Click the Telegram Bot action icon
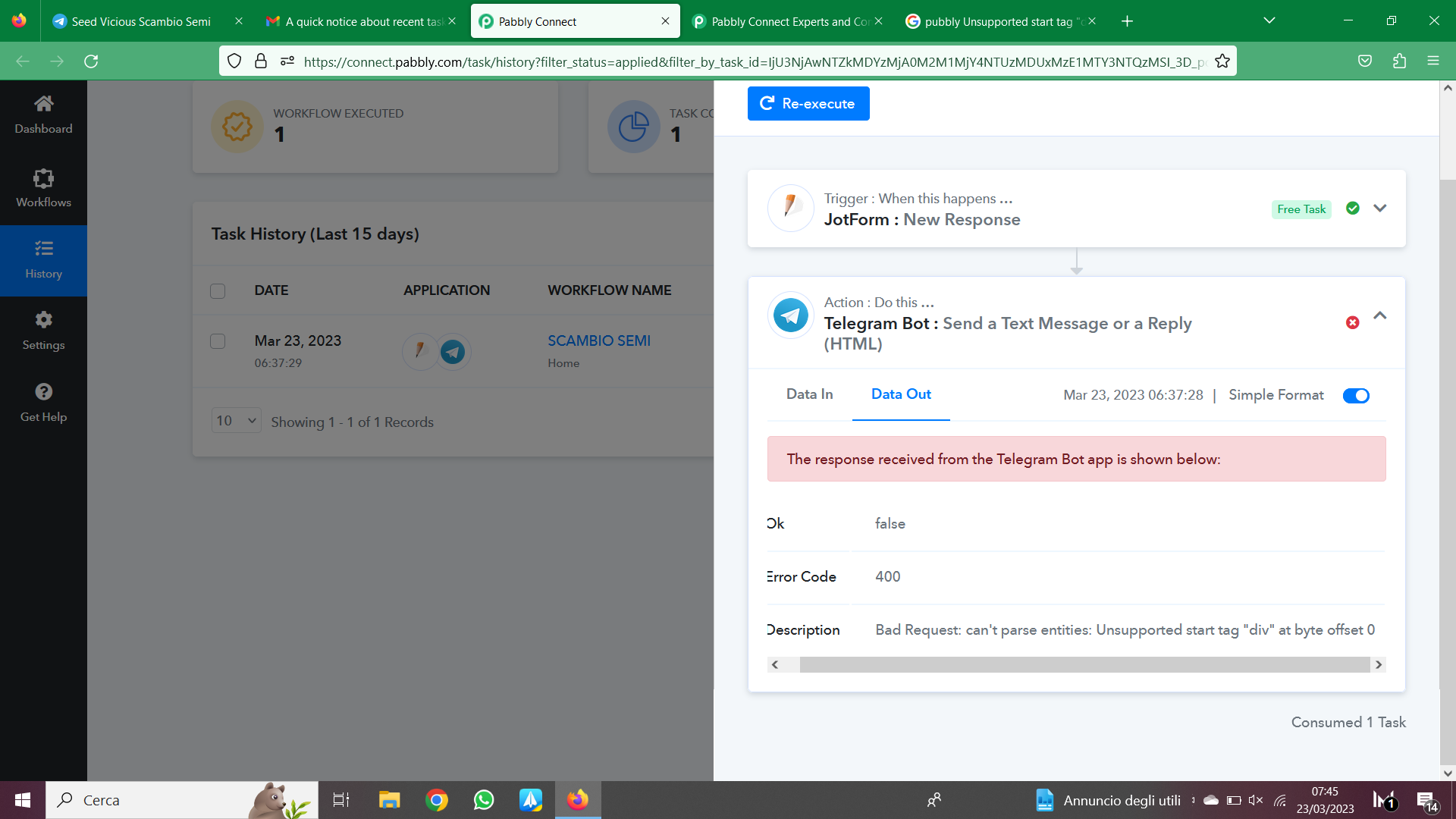 [x=790, y=315]
